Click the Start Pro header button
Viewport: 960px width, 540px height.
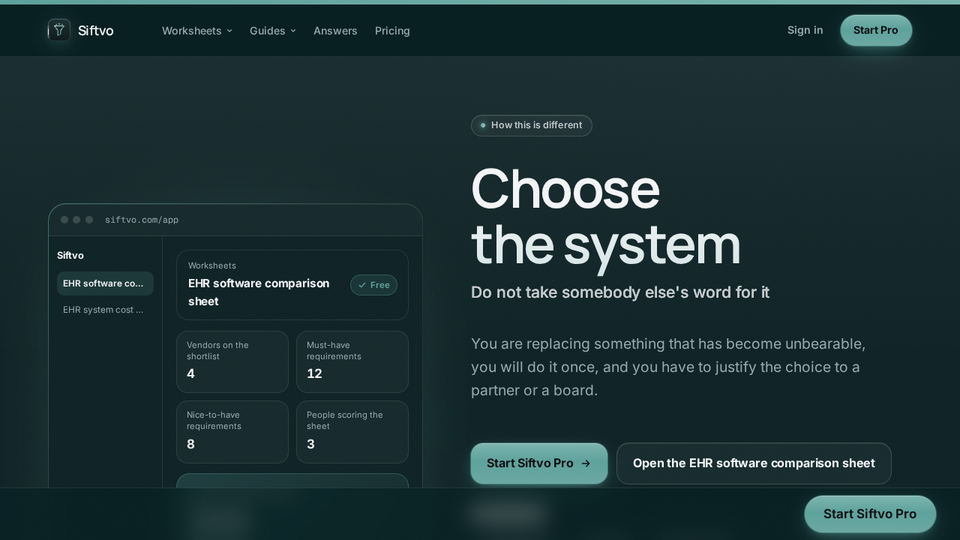876,30
